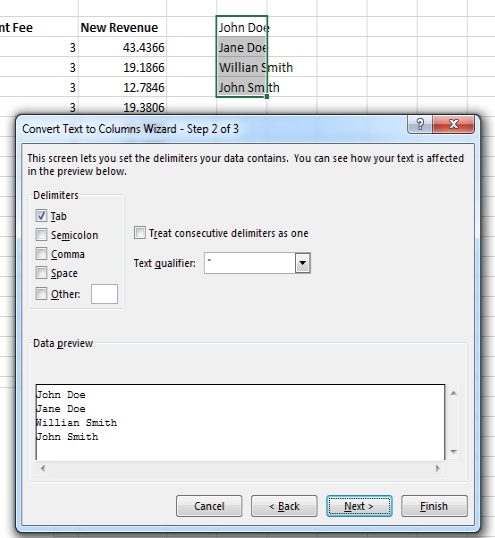
Task: Enable the Comma delimiter checkbox
Action: point(41,254)
